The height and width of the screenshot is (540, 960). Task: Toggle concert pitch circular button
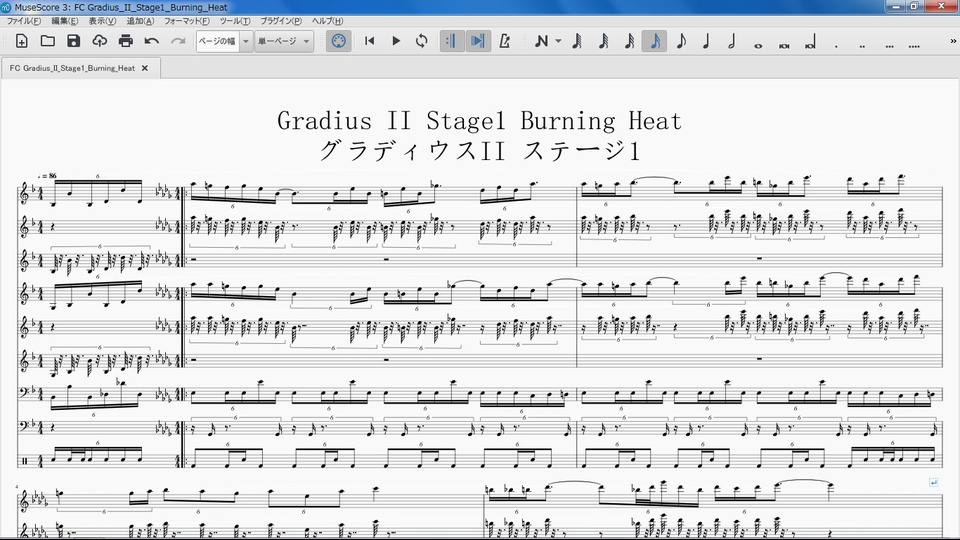339,41
